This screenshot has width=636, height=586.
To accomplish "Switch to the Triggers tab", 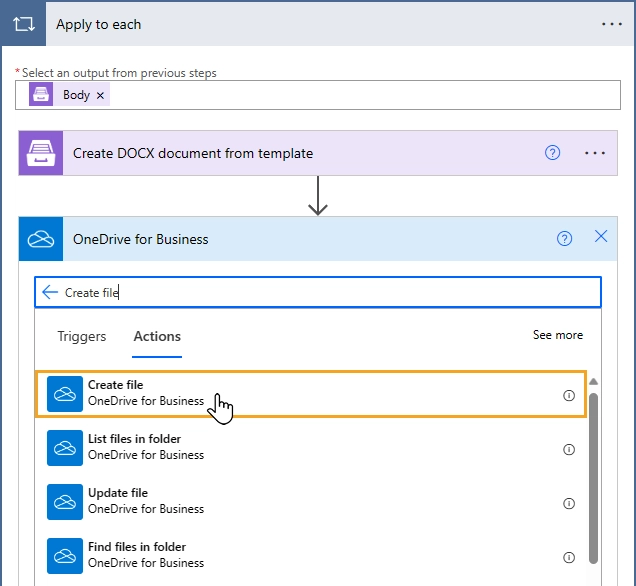I will pos(82,336).
